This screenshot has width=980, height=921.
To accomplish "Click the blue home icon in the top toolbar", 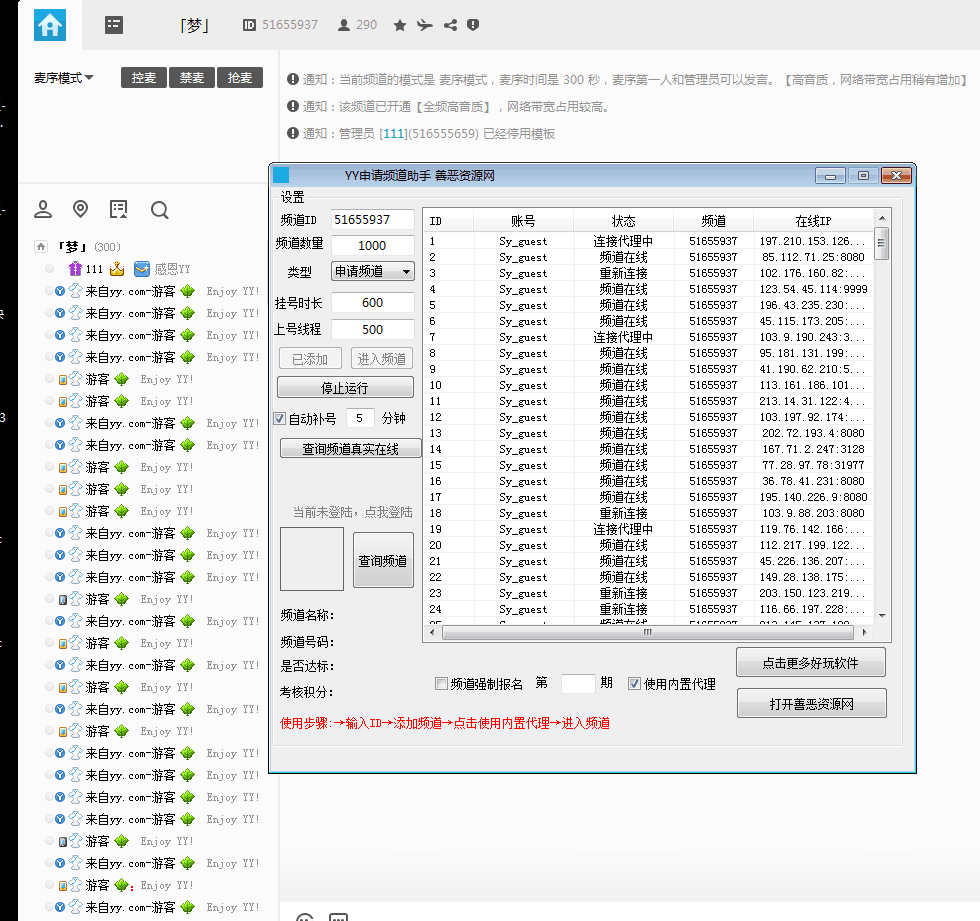I will point(48,24).
